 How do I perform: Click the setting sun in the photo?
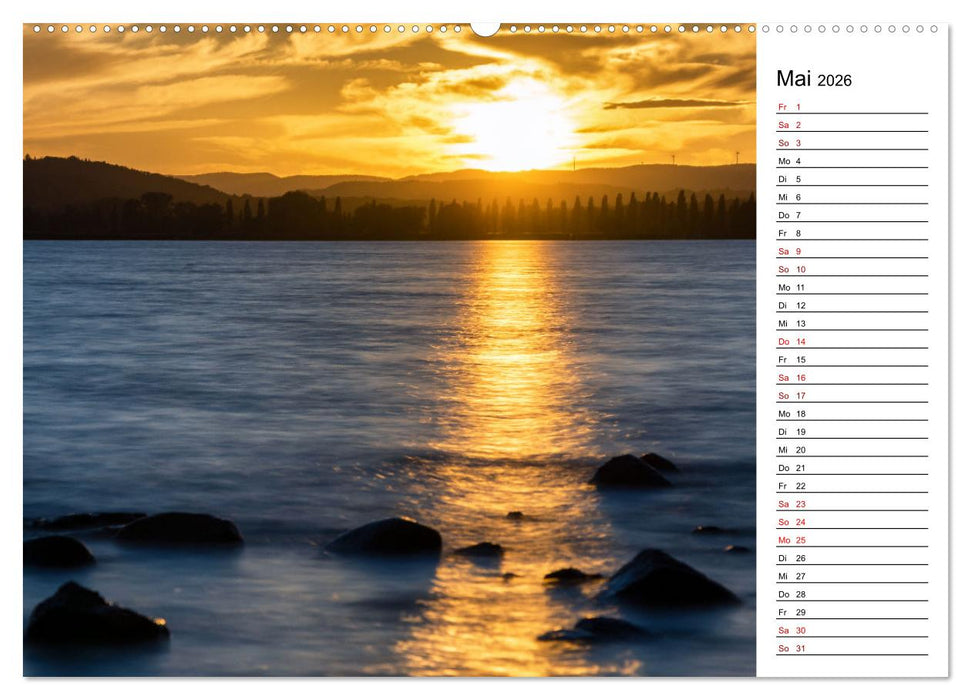tap(520, 150)
